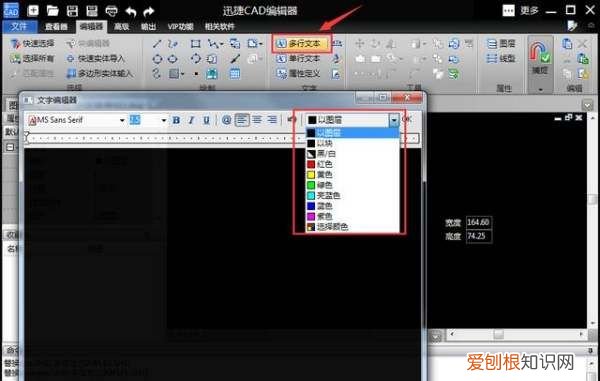Collapse the color dropdown arrow button
Viewport: 600px width, 381px height.
tap(394, 120)
